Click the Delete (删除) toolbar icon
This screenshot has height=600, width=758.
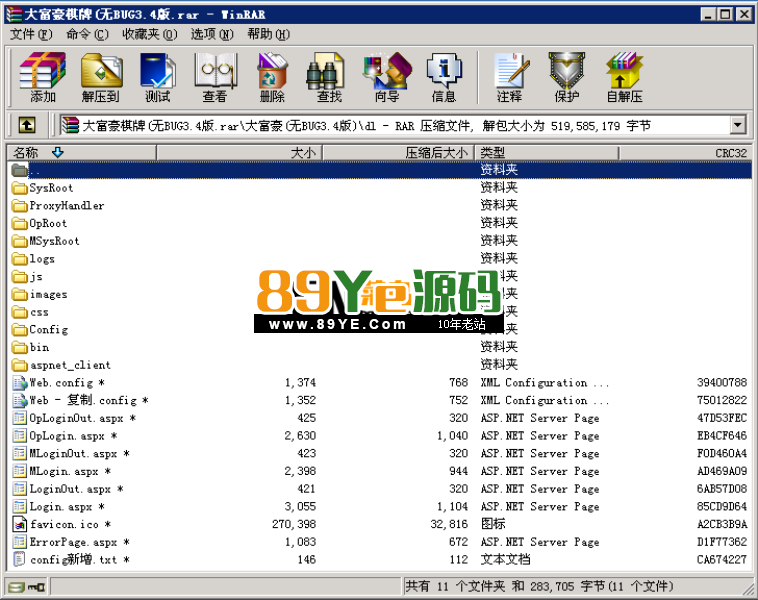[x=272, y=77]
